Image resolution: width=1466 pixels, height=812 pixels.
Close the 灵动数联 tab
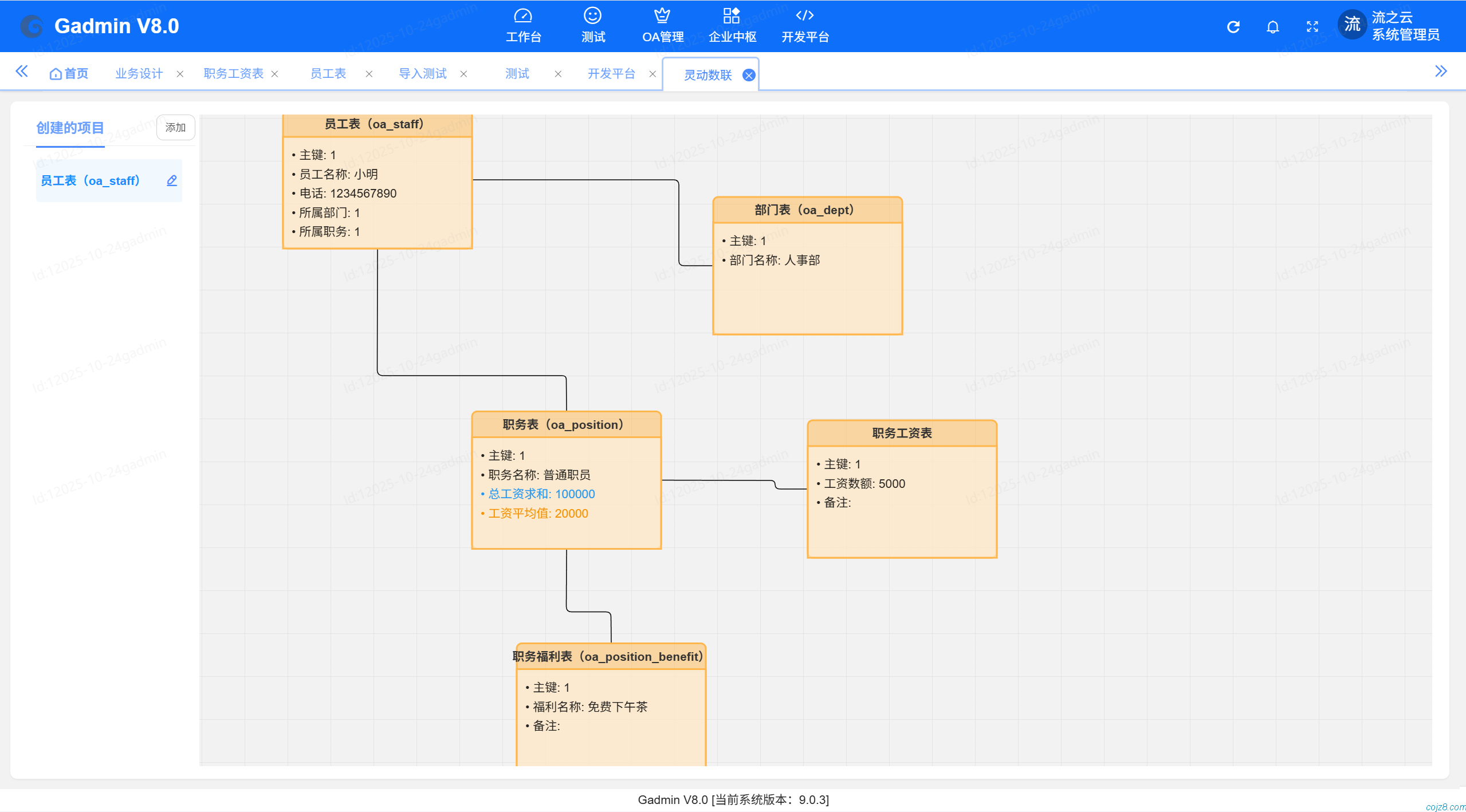click(748, 75)
